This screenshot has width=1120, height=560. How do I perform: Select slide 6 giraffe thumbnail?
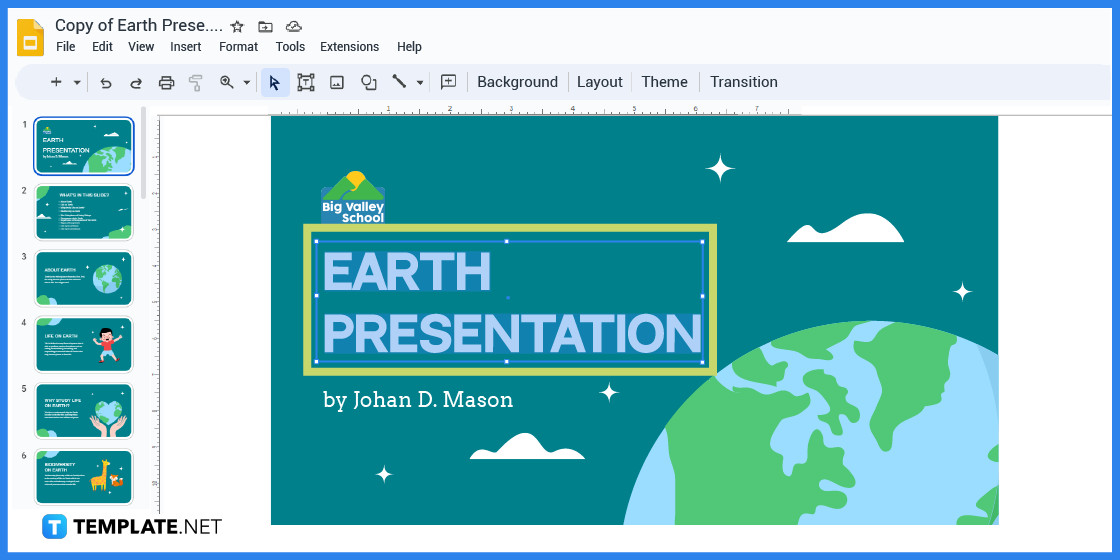pyautogui.click(x=84, y=477)
